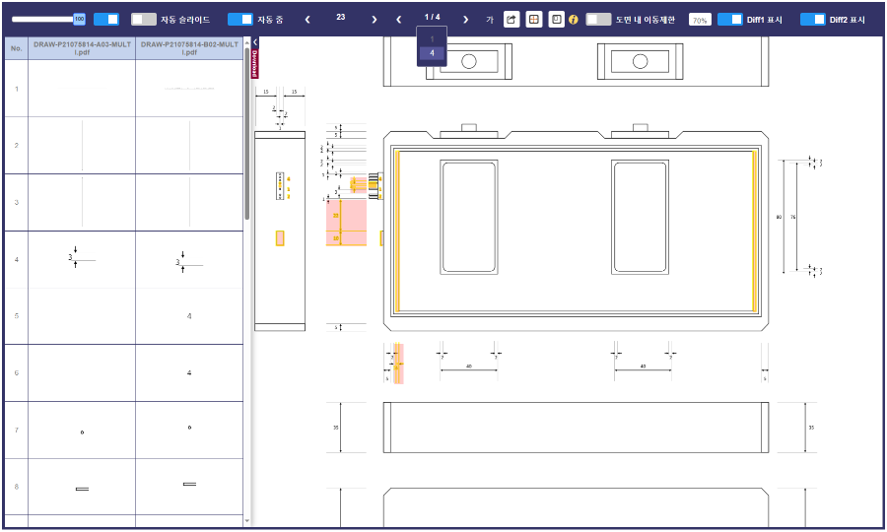Viewport: 887px width, 532px height.
Task: Collapse the comparison list panel with the chevron
Action: (255, 42)
